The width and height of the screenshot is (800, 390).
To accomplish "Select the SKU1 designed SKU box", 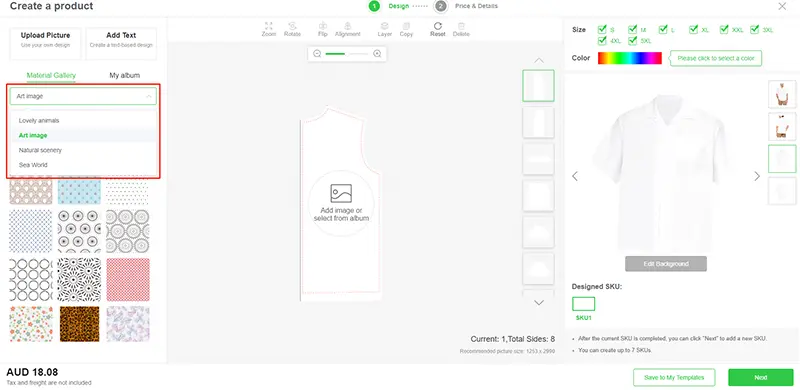I will click(x=583, y=304).
